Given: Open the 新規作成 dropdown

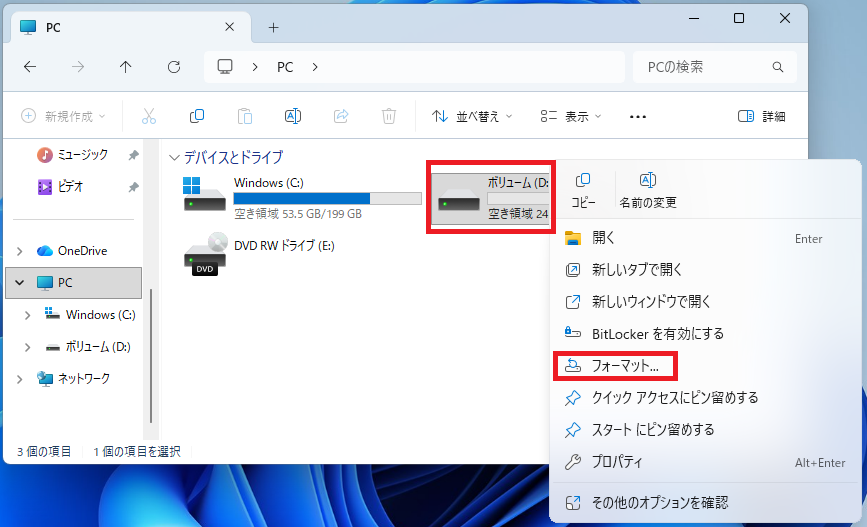Looking at the screenshot, I should click(x=62, y=116).
